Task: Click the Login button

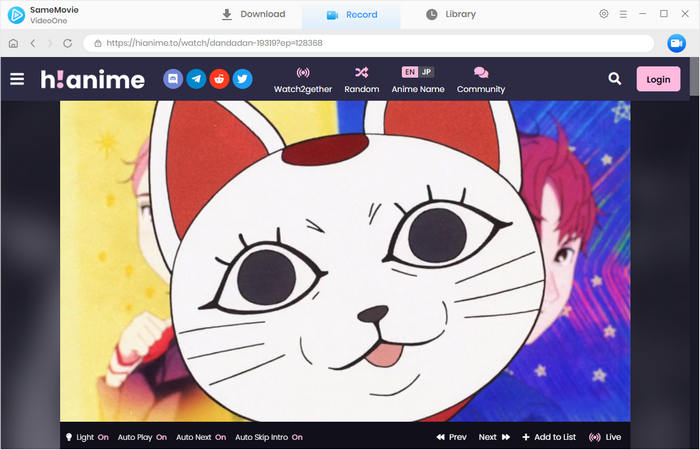Action: tap(658, 79)
